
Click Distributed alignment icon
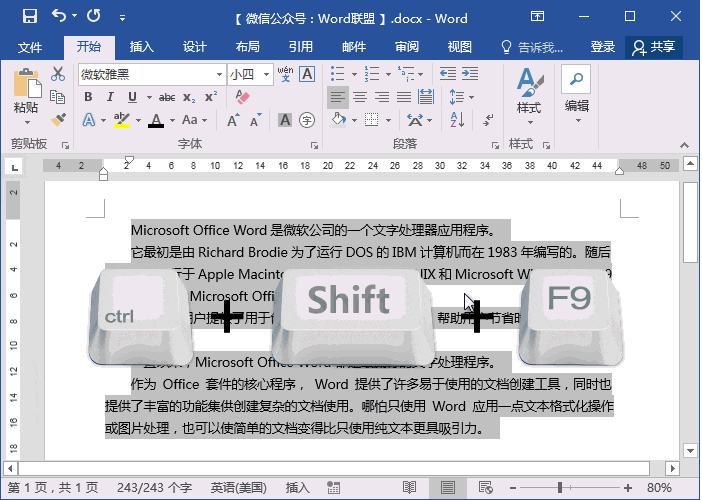click(425, 97)
